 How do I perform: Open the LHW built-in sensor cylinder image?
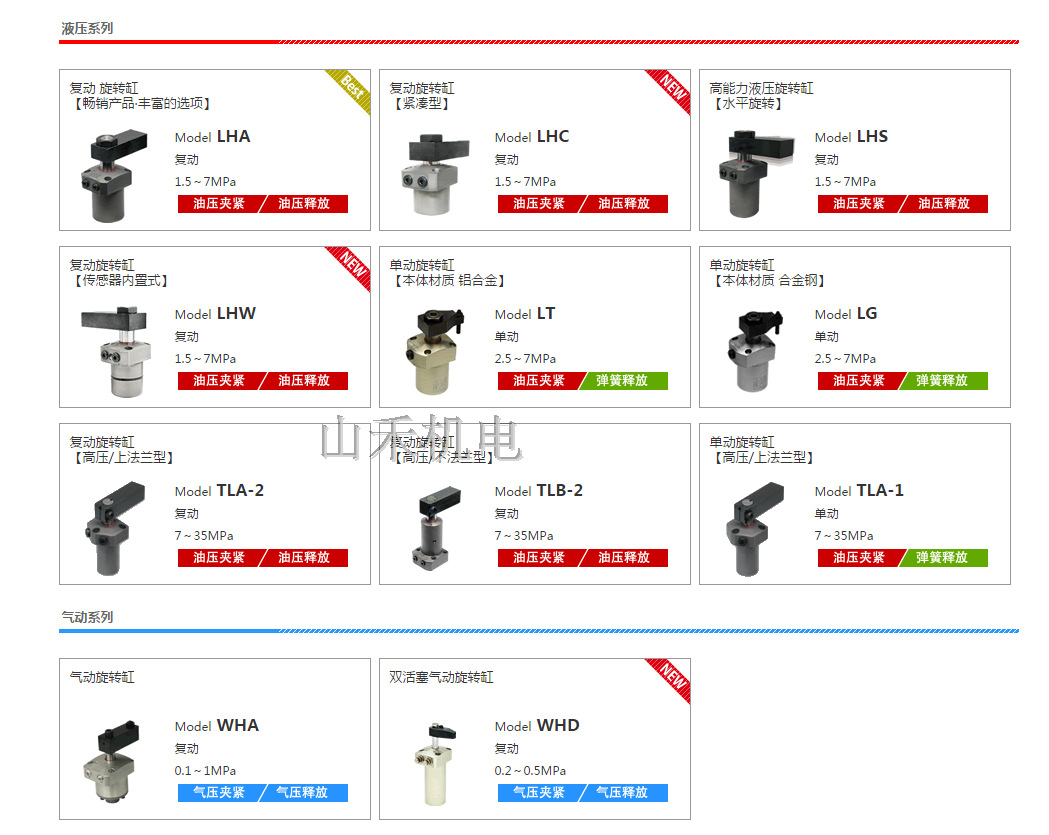click(114, 352)
